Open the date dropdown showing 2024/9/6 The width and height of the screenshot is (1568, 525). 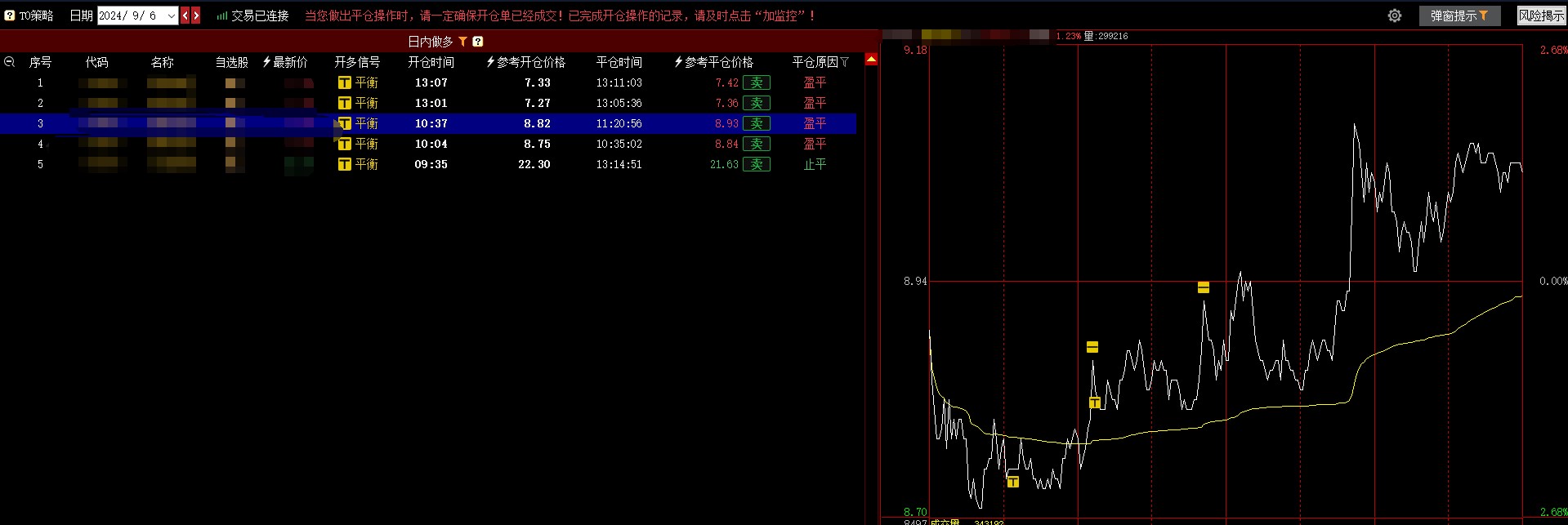tap(171, 16)
